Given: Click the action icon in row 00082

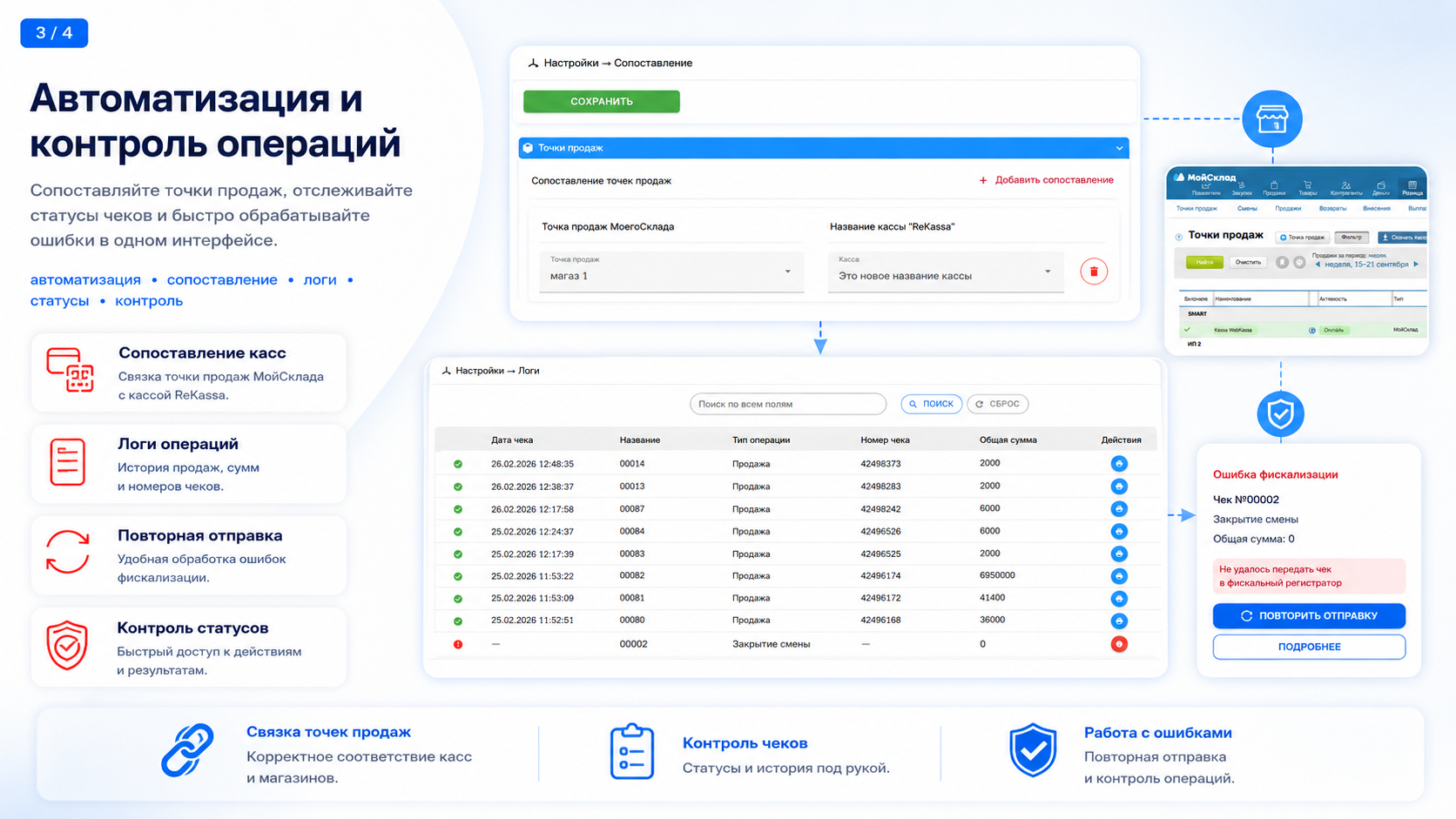Looking at the screenshot, I should click(1119, 576).
